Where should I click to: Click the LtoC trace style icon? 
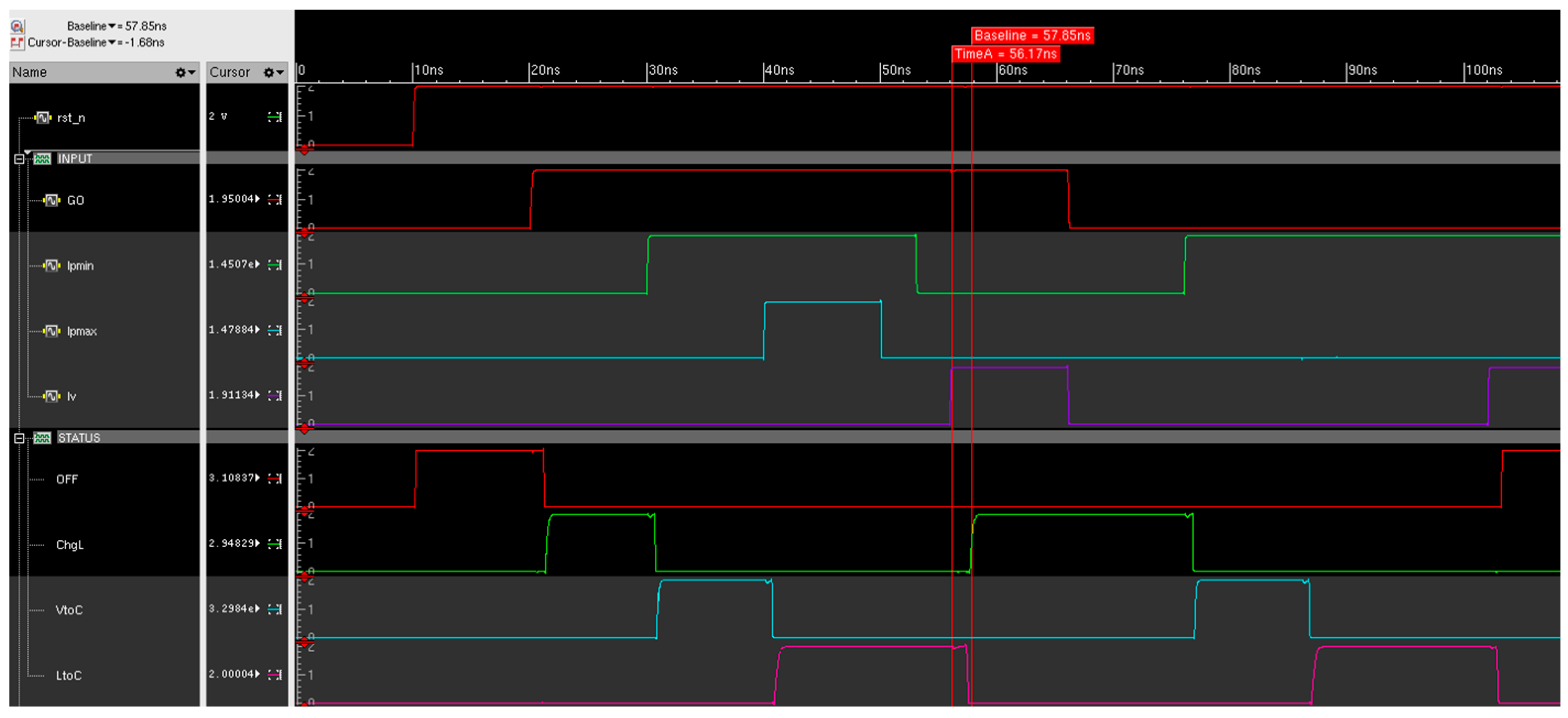[x=274, y=674]
